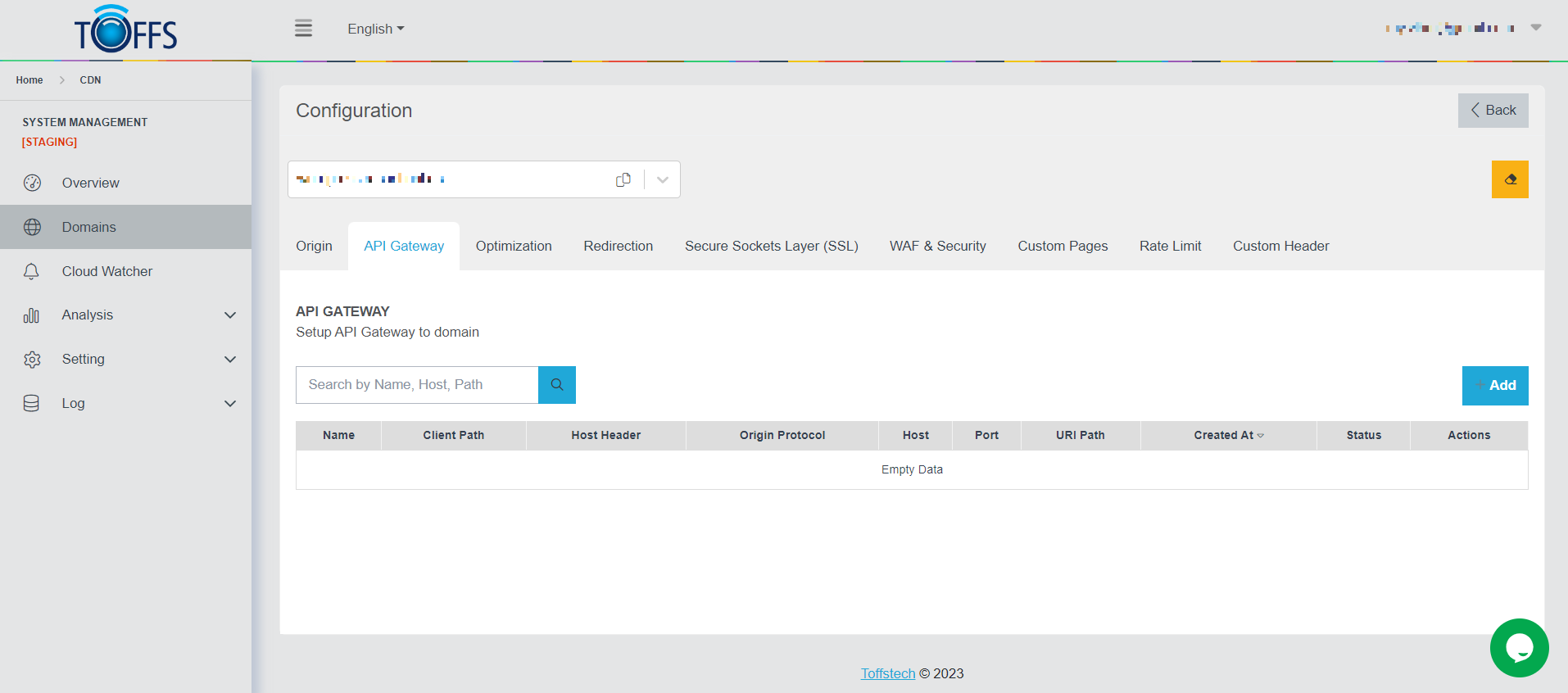This screenshot has width=1568, height=693.
Task: Click the hamburger menu icon
Action: 303,29
